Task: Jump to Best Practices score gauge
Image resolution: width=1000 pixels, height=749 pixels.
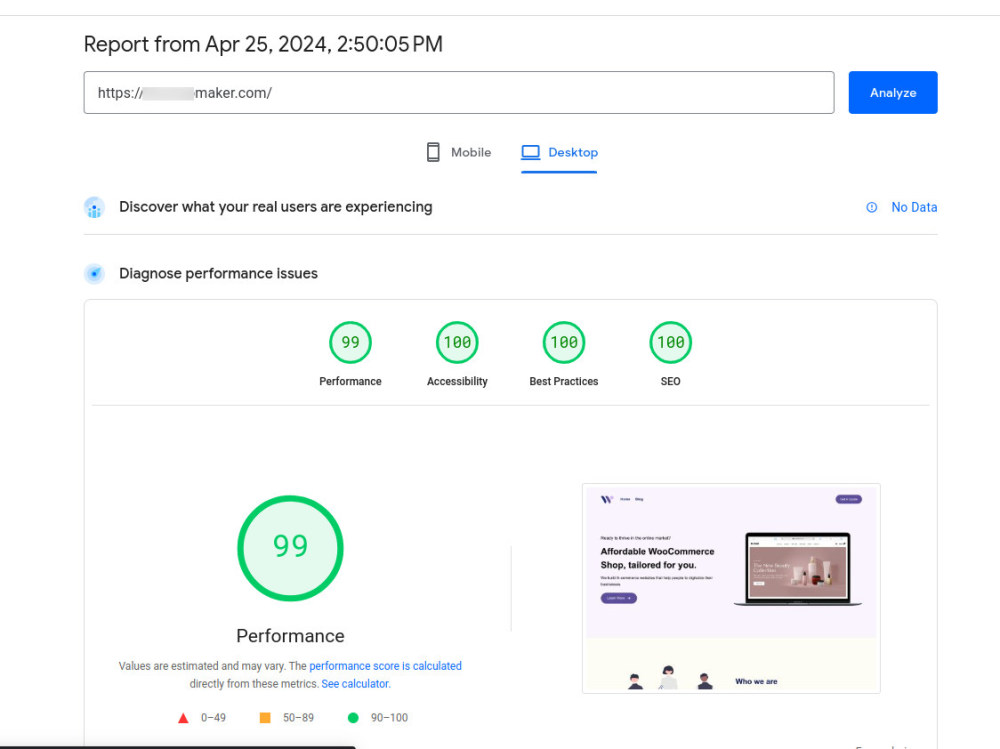Action: click(564, 343)
